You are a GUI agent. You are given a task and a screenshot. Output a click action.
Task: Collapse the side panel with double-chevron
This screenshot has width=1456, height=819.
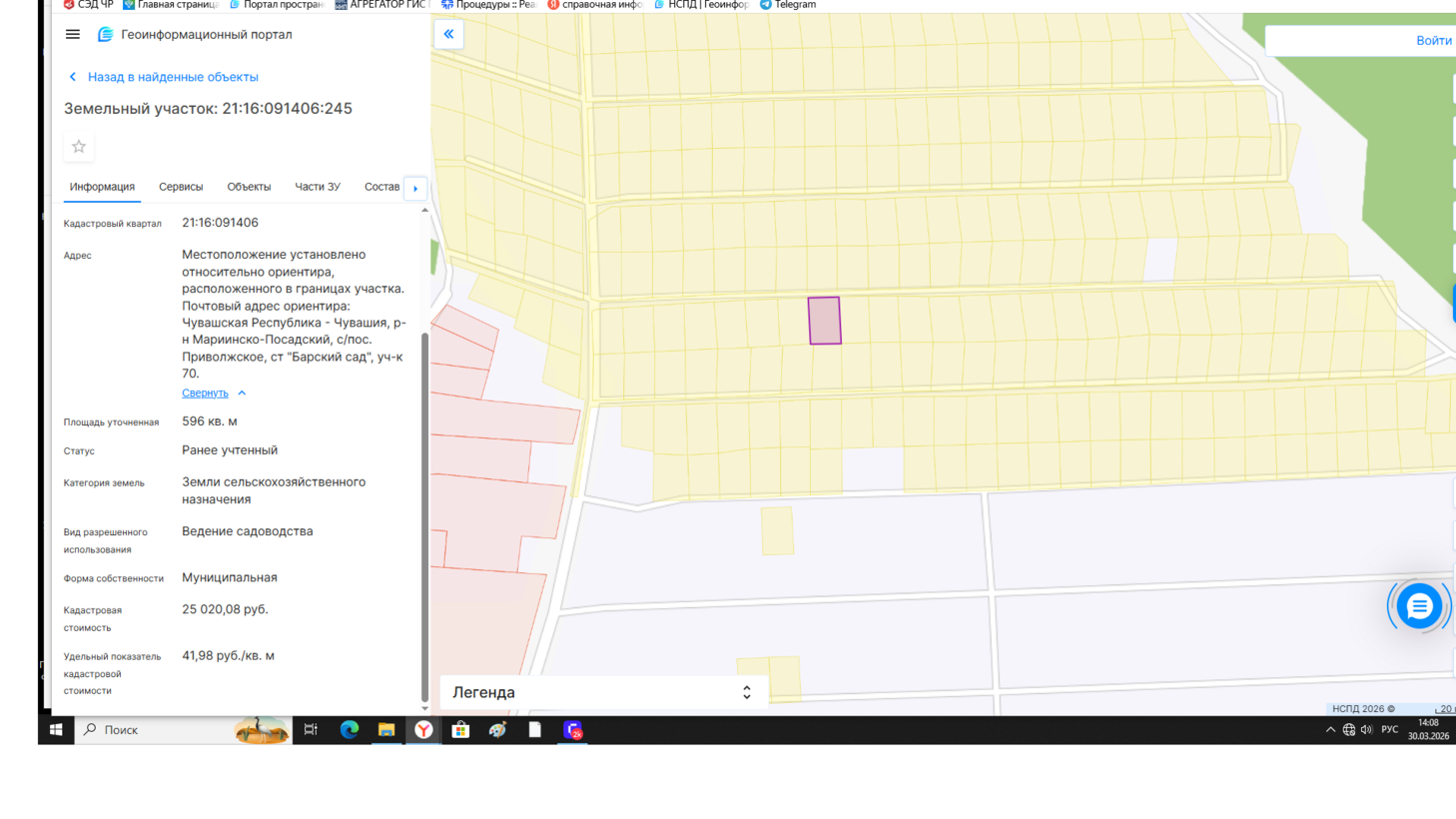[x=448, y=34]
